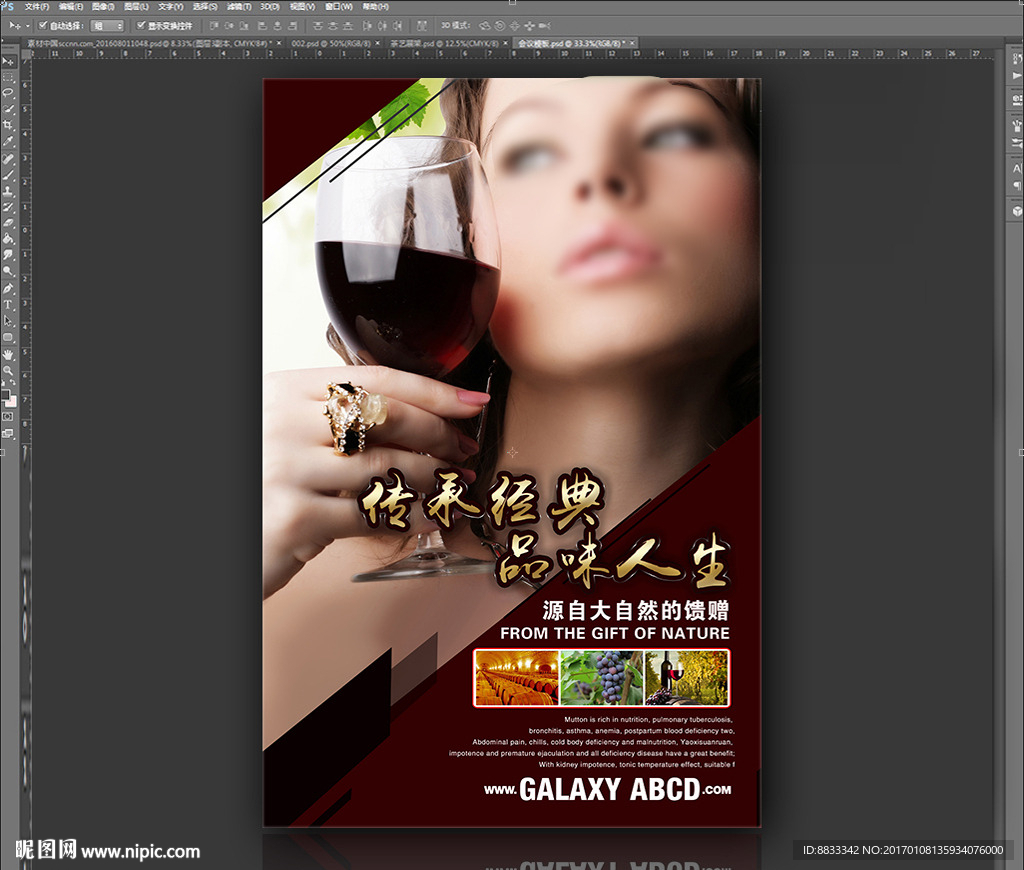1024x870 pixels.
Task: Toggle Quick Mask mode icon
Action: (x=8, y=415)
